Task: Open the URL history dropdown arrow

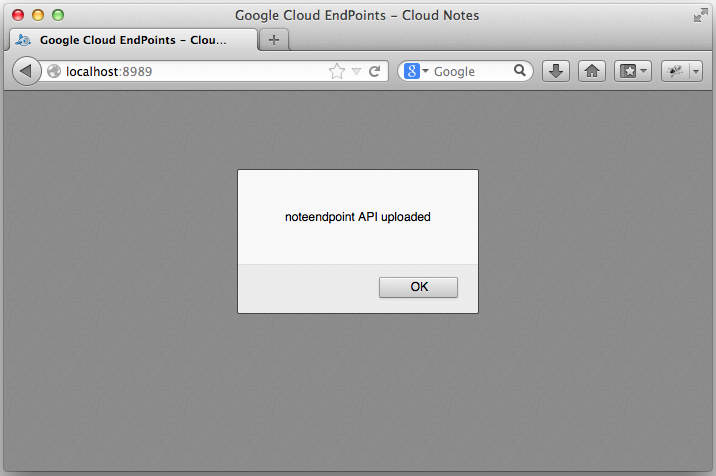Action: [357, 71]
